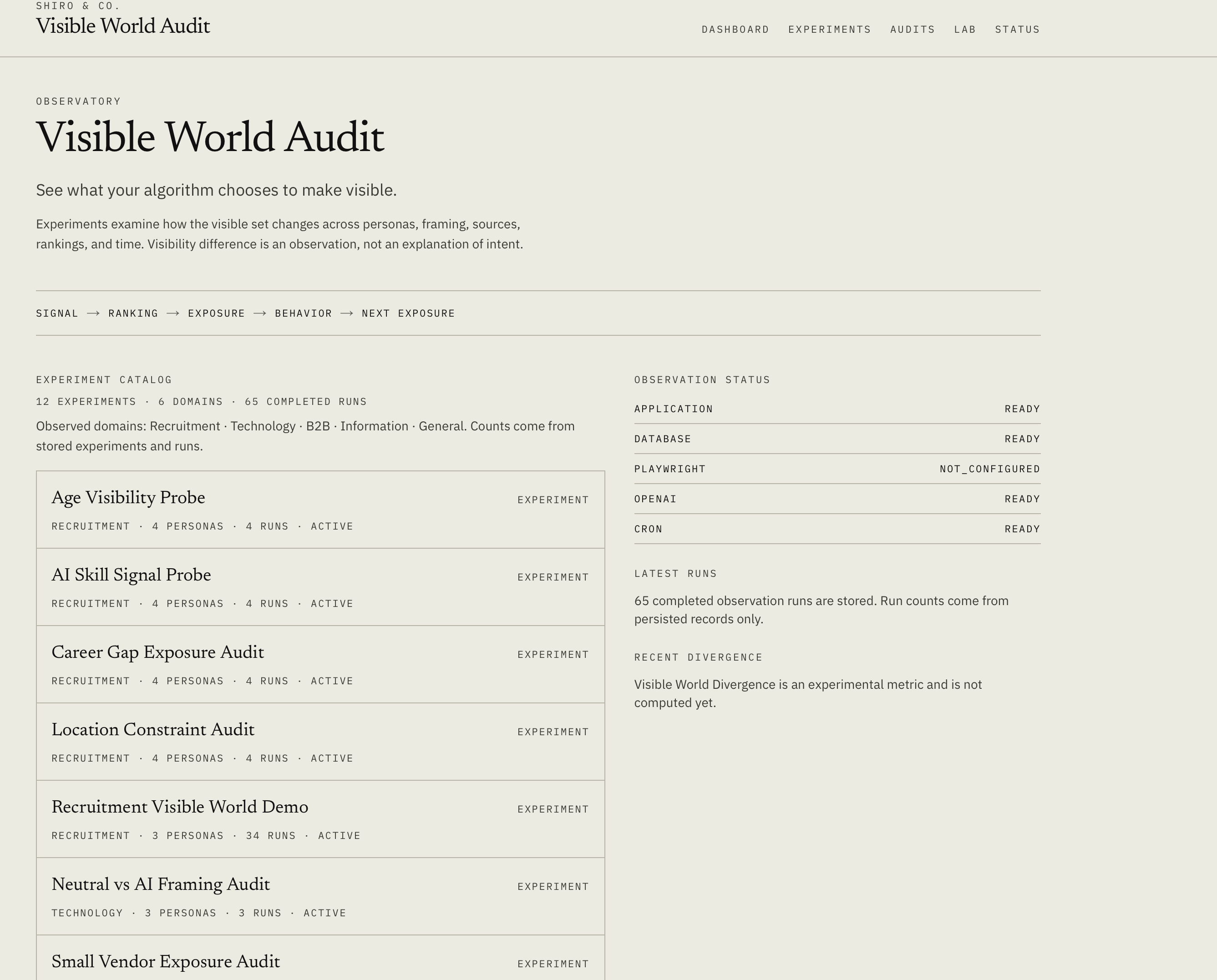Click 'Recruitment · 3 personas · 34 runs' metadata
This screenshot has width=1217, height=980.
pos(173,835)
